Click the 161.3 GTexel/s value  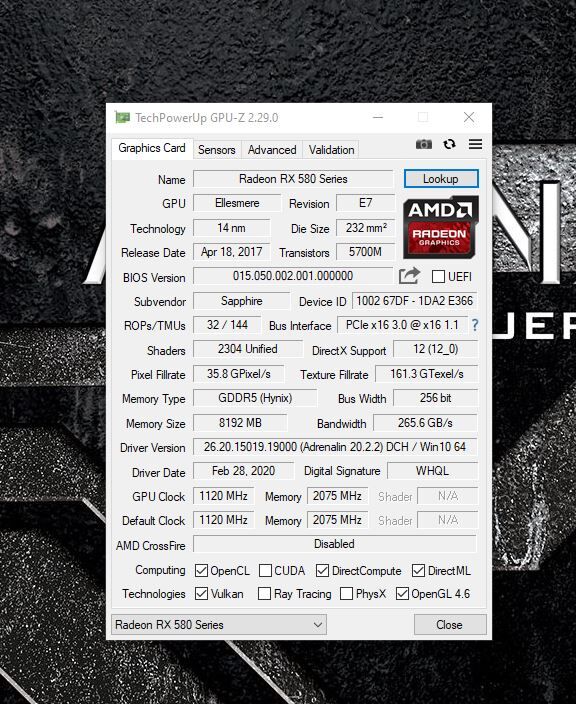point(427,374)
